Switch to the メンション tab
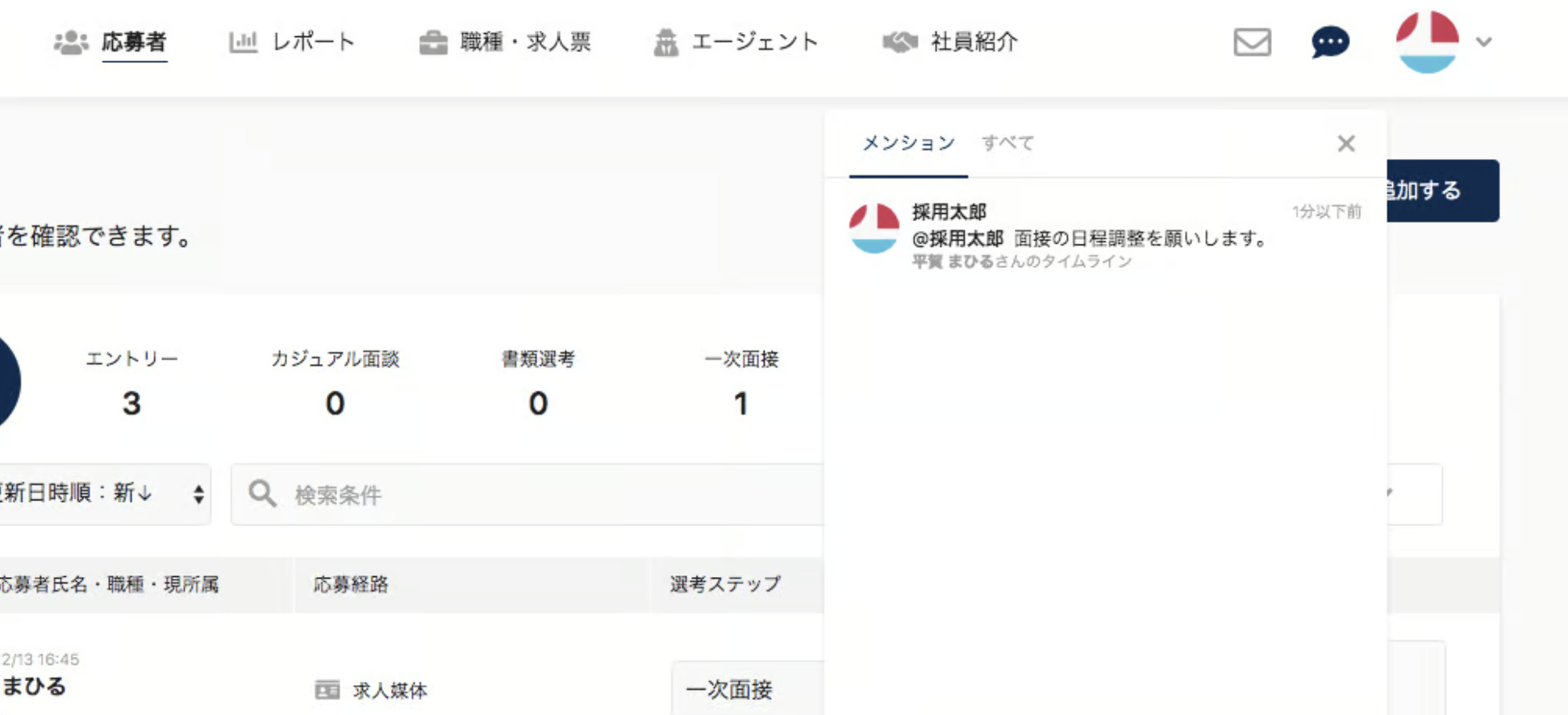 908,144
